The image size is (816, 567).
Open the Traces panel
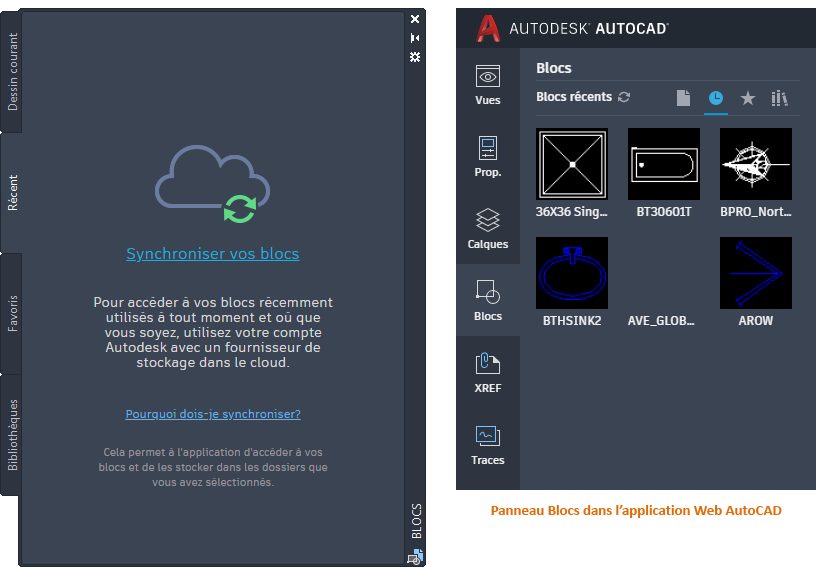[488, 445]
